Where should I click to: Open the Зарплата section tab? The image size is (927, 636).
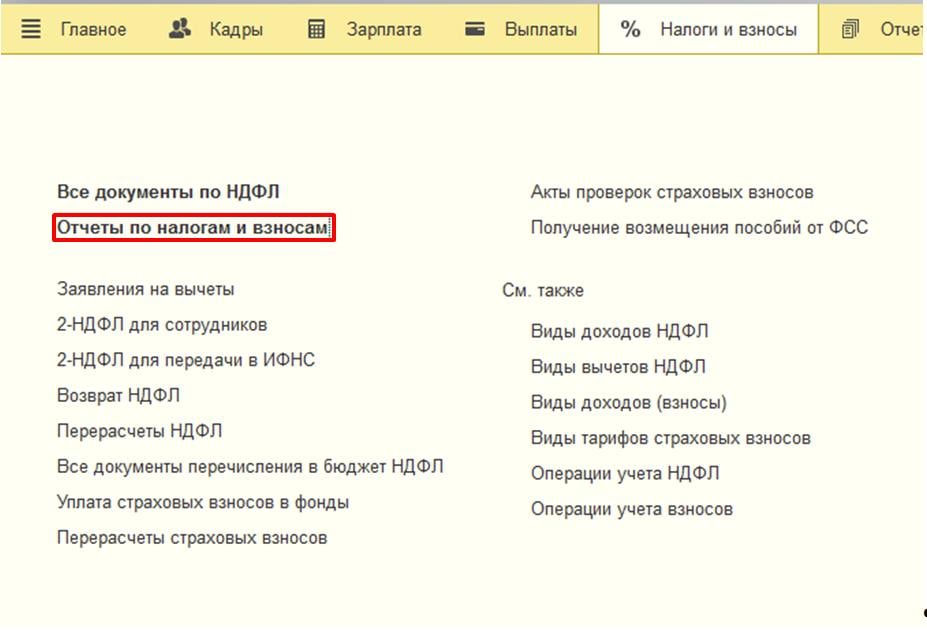pyautogui.click(x=384, y=29)
